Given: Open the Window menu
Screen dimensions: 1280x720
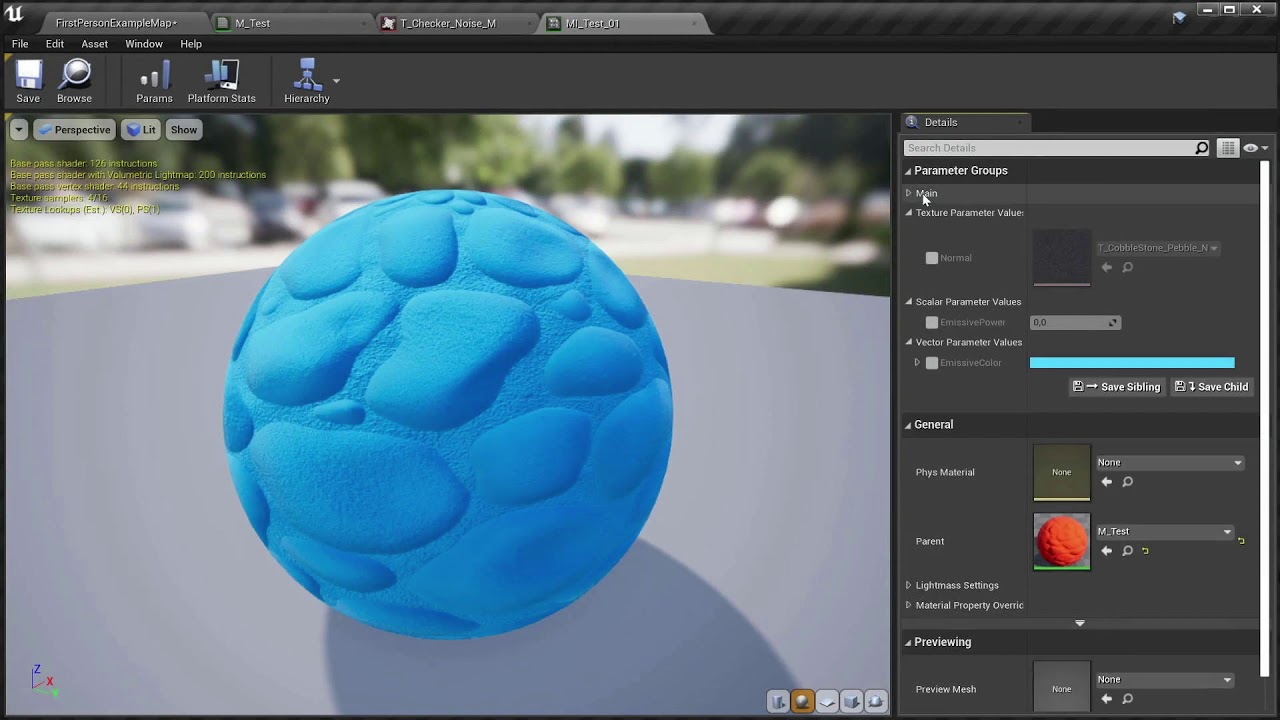Looking at the screenshot, I should pos(144,44).
